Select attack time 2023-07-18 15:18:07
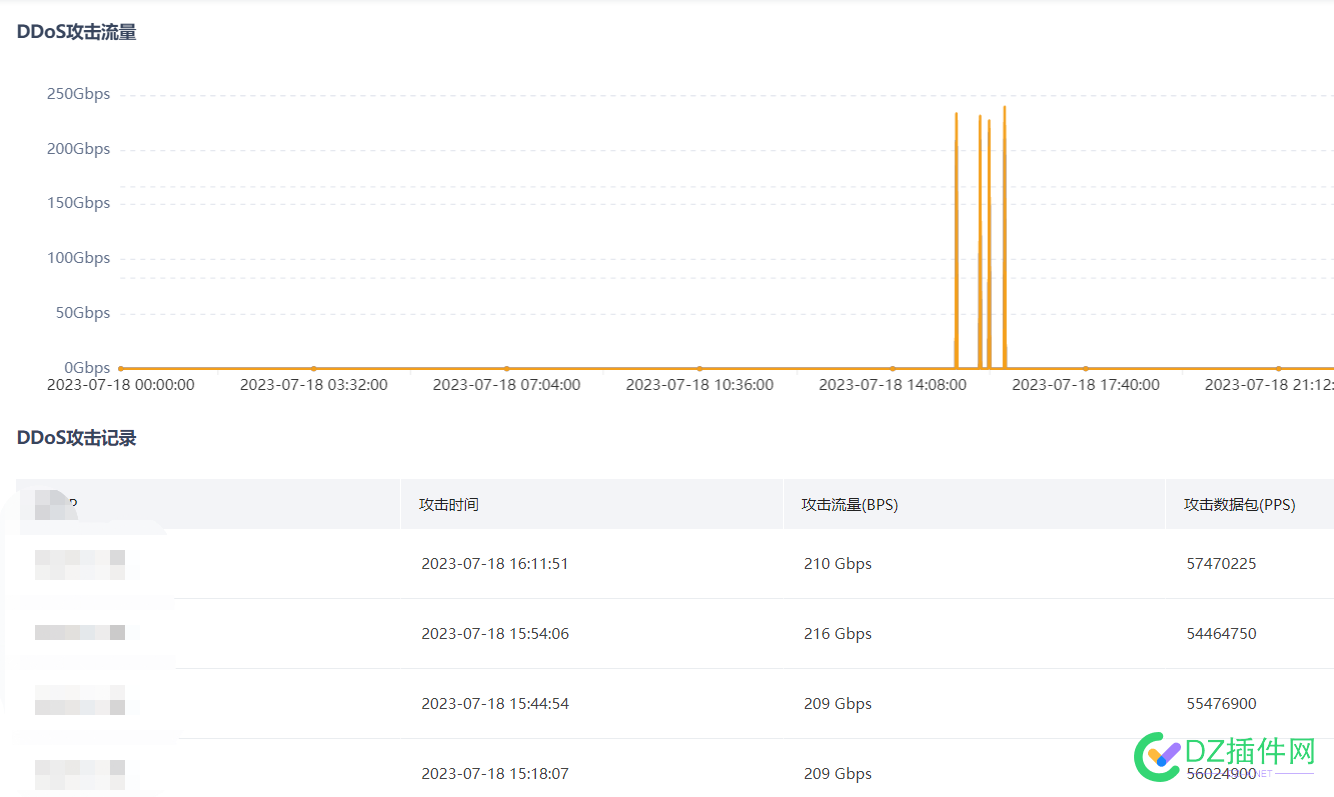The image size is (1334, 797). tap(495, 774)
